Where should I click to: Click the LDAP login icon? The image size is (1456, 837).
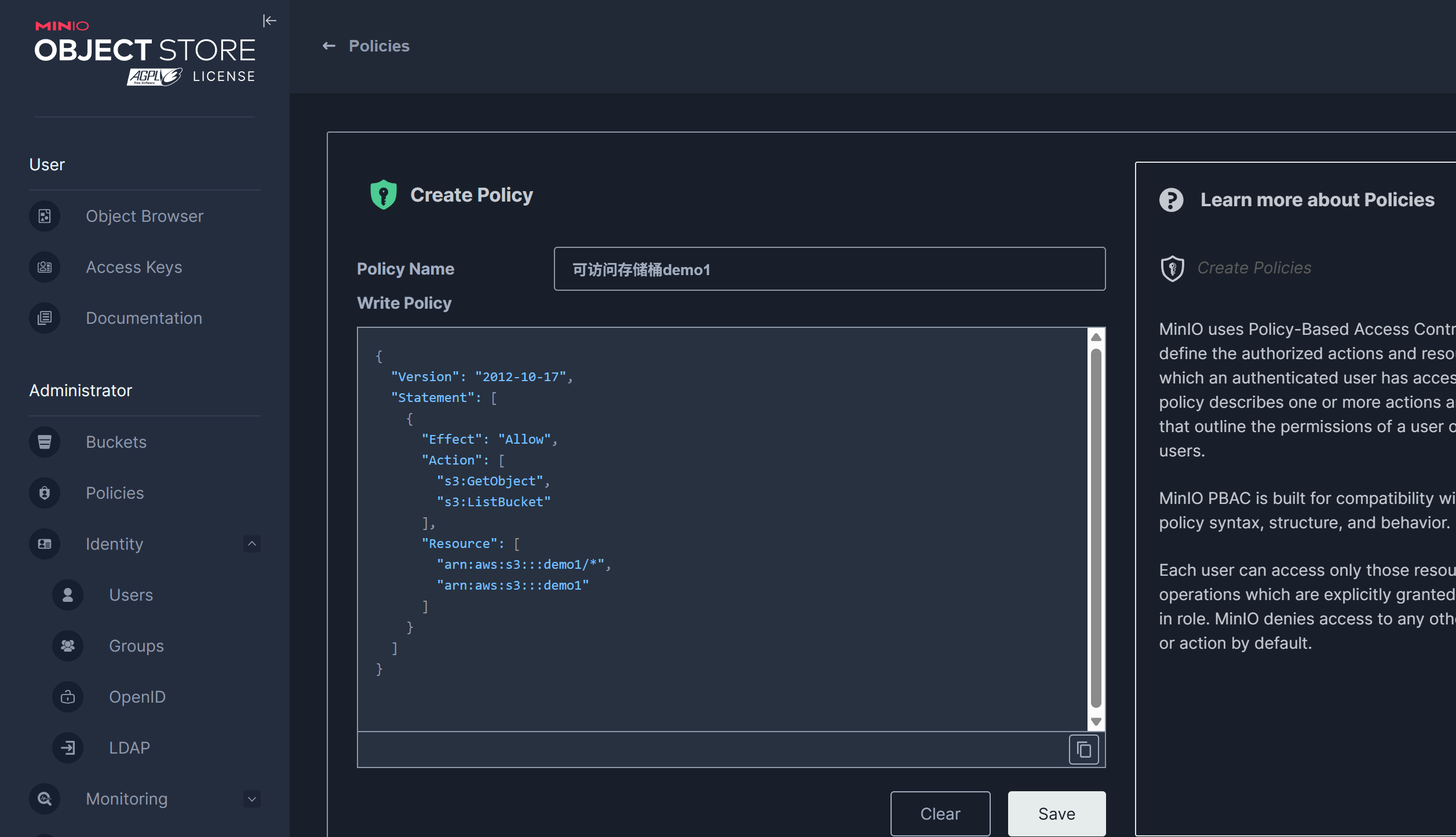pyautogui.click(x=68, y=748)
